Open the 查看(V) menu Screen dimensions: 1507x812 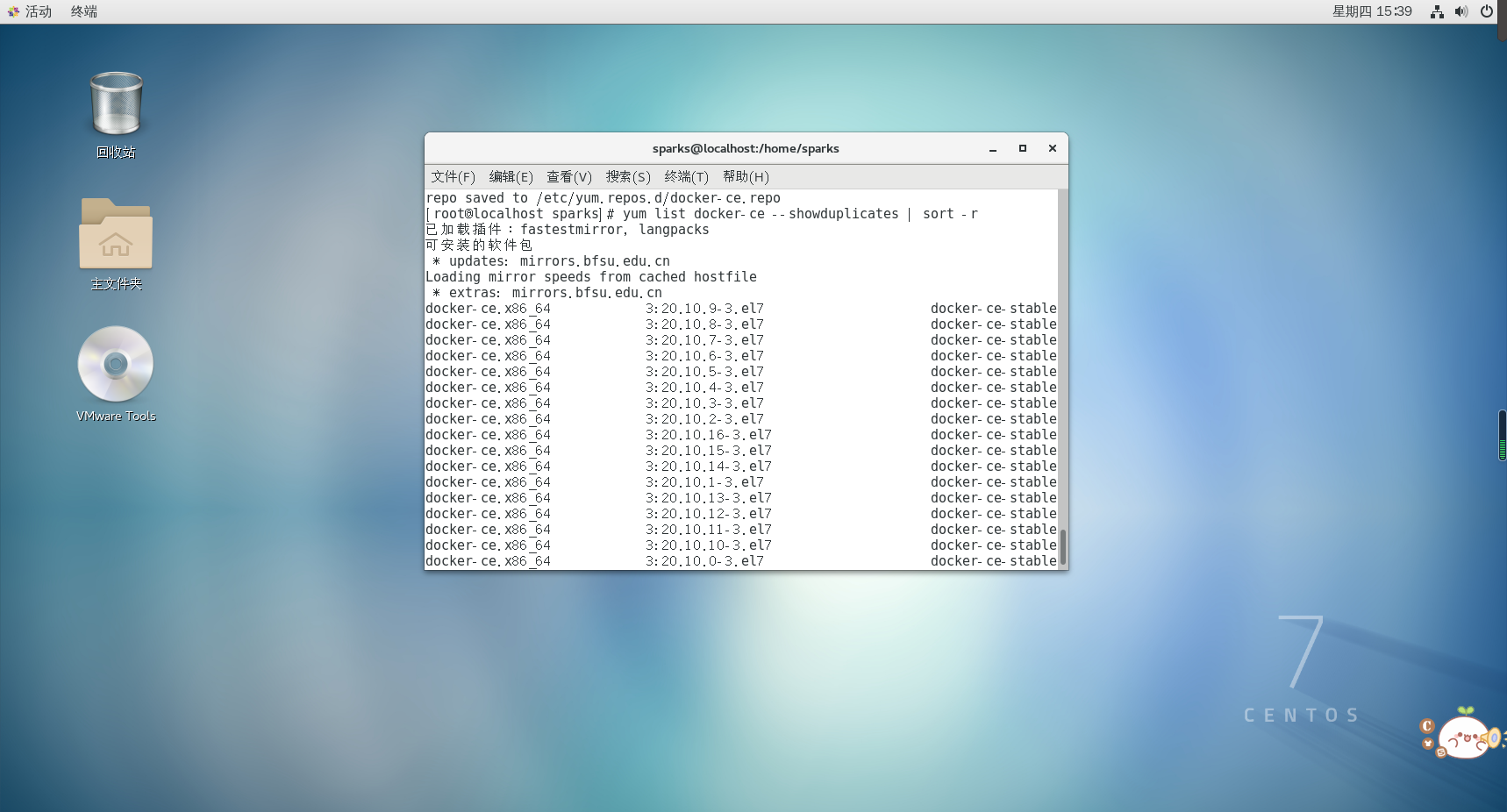pos(569,177)
